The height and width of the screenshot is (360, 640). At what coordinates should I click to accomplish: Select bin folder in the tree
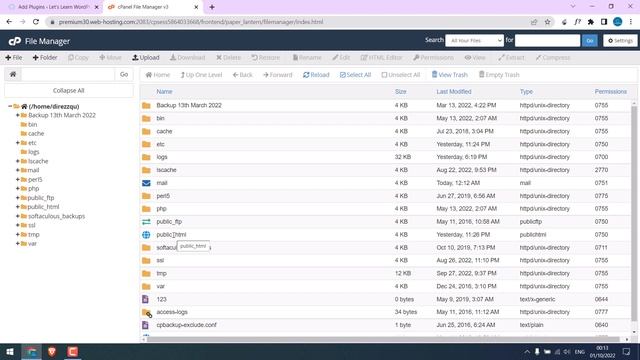tap(33, 124)
